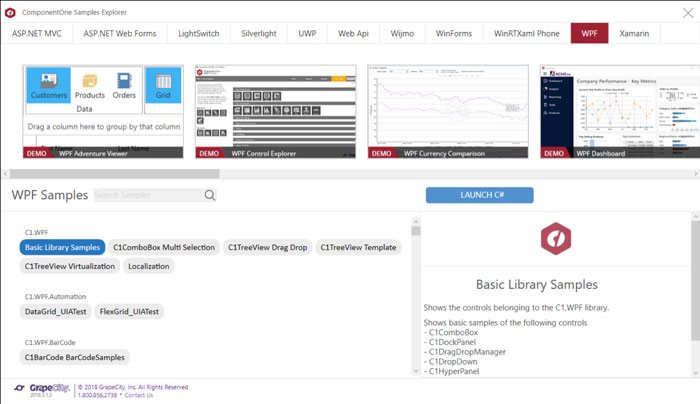700x404 pixels.
Task: Switch to the ASP.NET Web Forms tab
Action: pyautogui.click(x=120, y=33)
